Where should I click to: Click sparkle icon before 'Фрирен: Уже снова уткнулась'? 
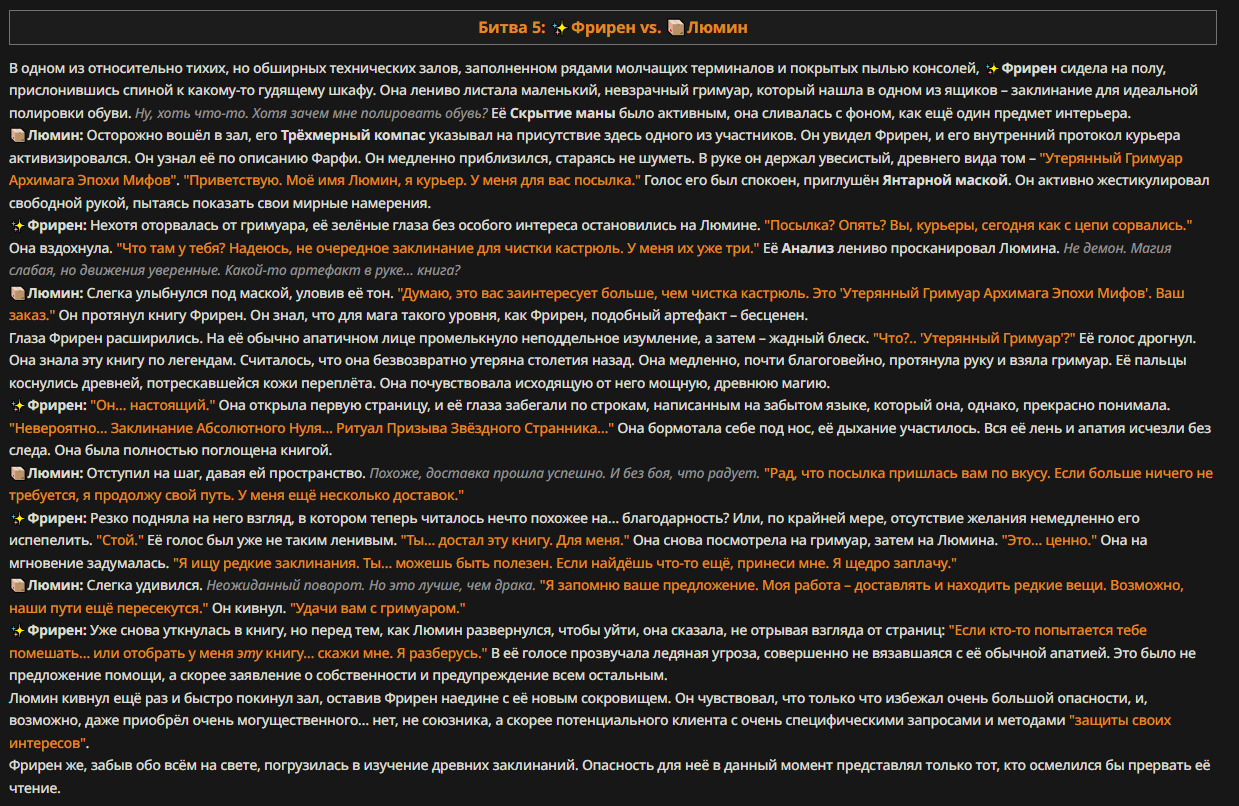click(17, 631)
